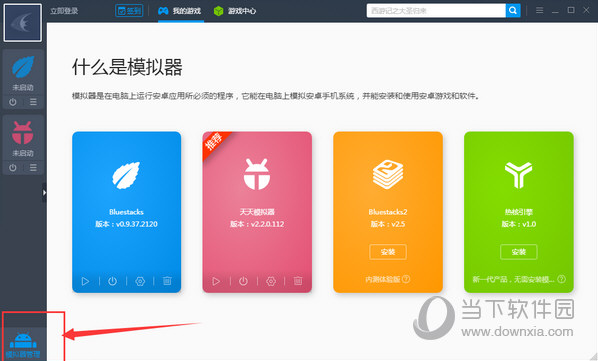Open 模拟器管理 emulator management
The height and width of the screenshot is (361, 598).
[23, 344]
